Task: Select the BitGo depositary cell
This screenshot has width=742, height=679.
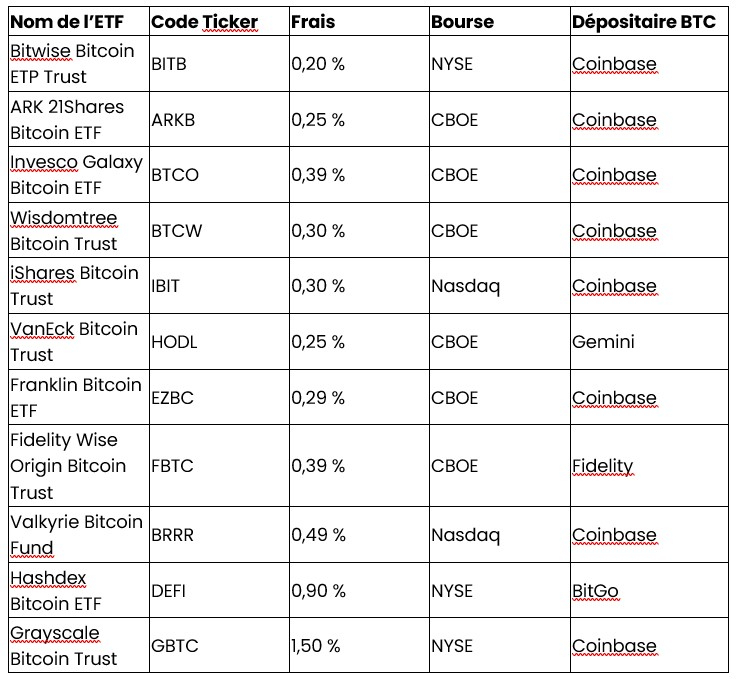Action: pyautogui.click(x=595, y=591)
